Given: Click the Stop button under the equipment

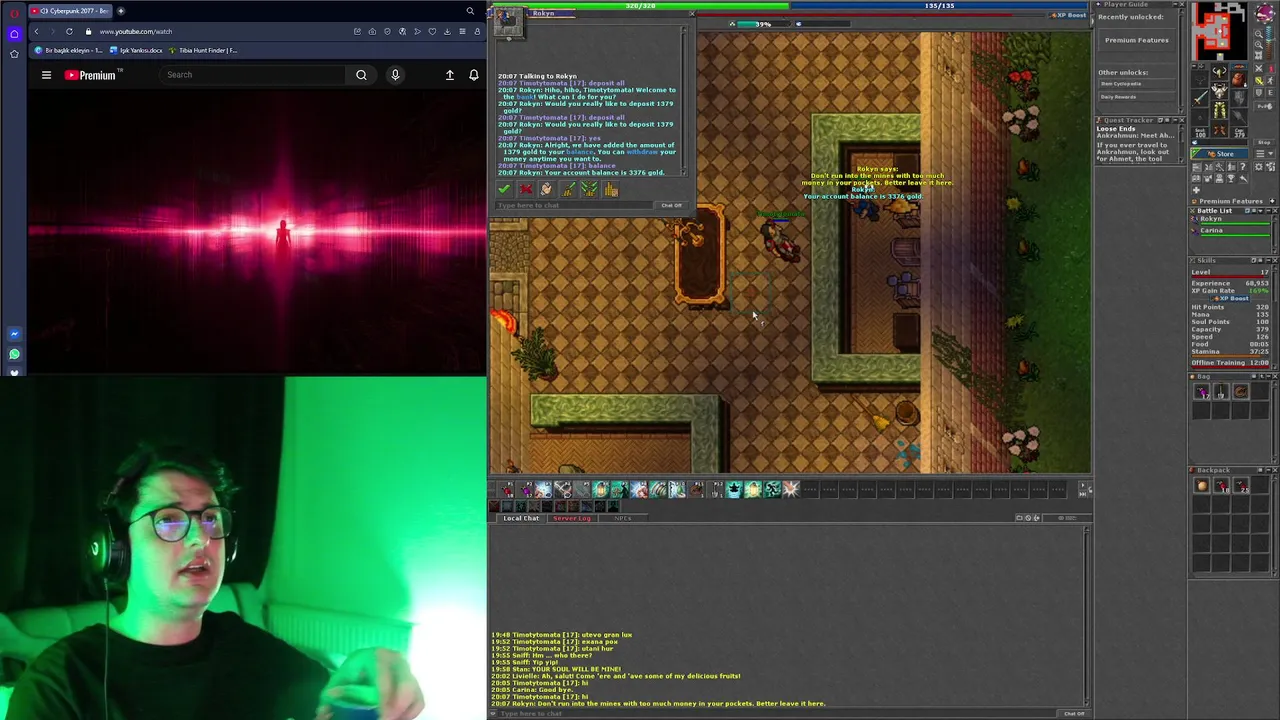Looking at the screenshot, I should click(1264, 142).
